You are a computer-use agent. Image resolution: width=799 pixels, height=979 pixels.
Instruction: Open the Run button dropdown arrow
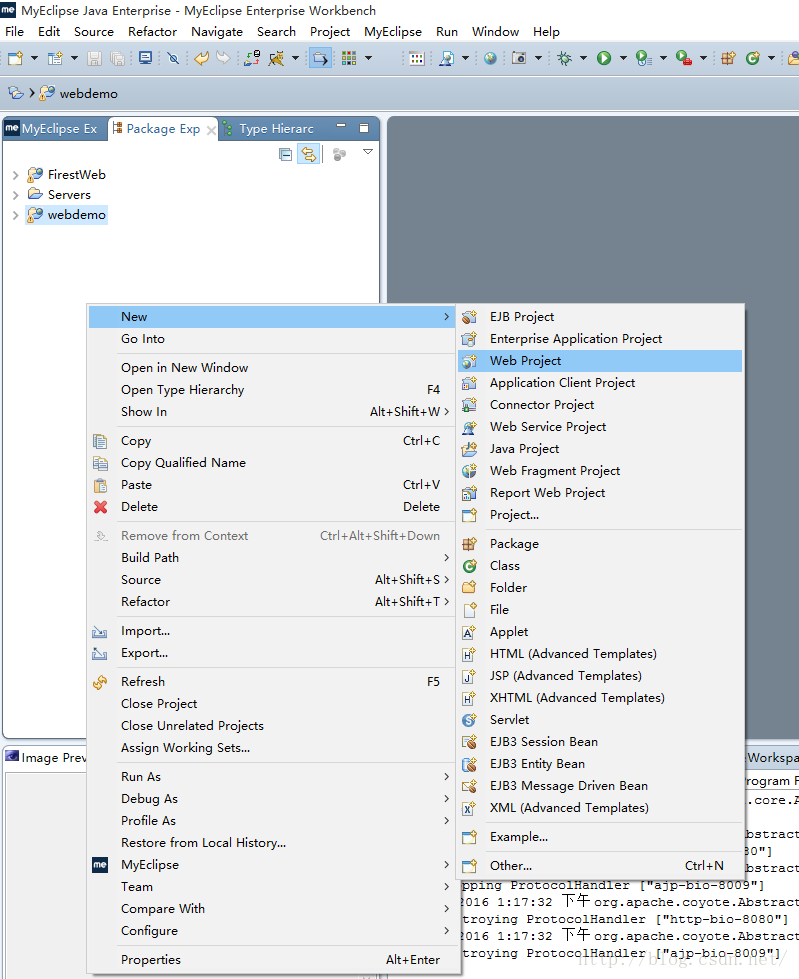click(x=623, y=58)
